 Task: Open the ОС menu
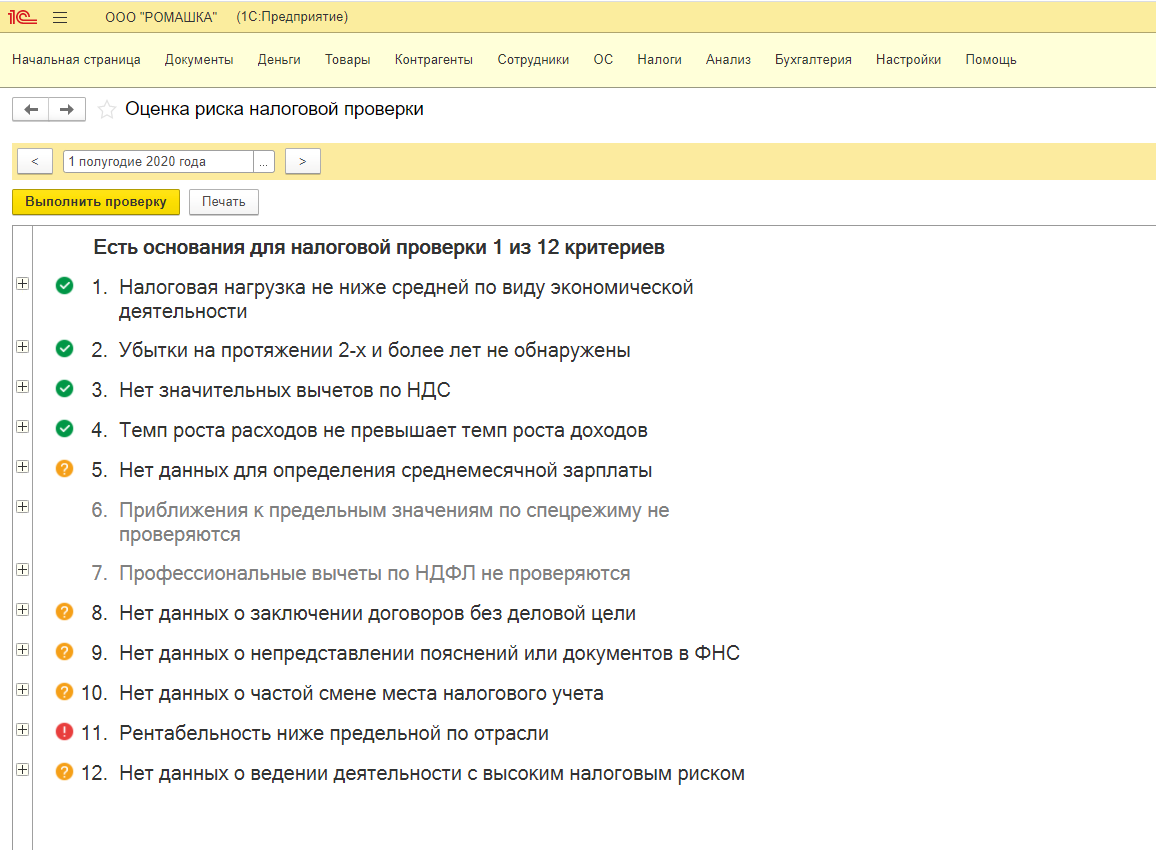pos(603,60)
